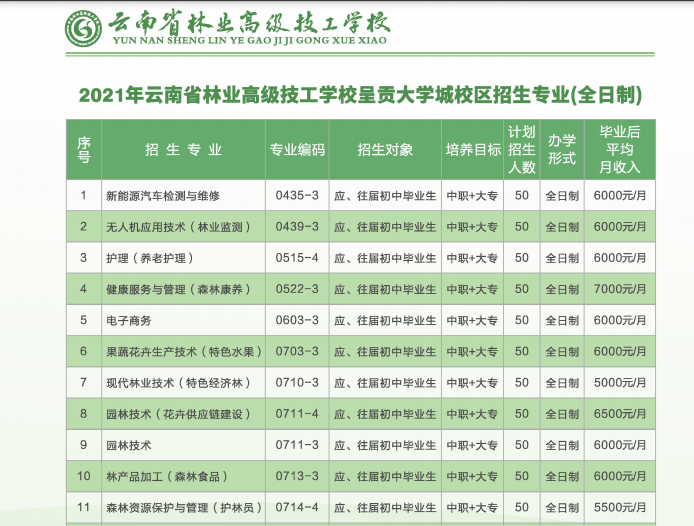Click major code 0714-4
694x526 pixels.
coord(297,507)
